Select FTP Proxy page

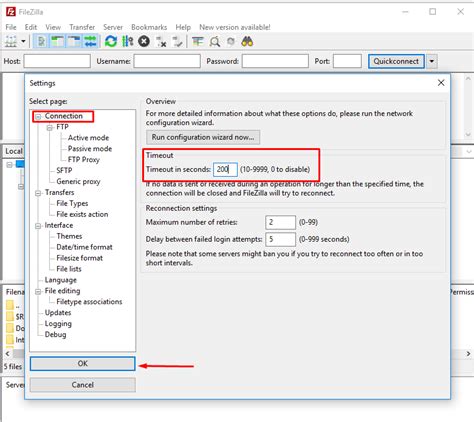84,160
